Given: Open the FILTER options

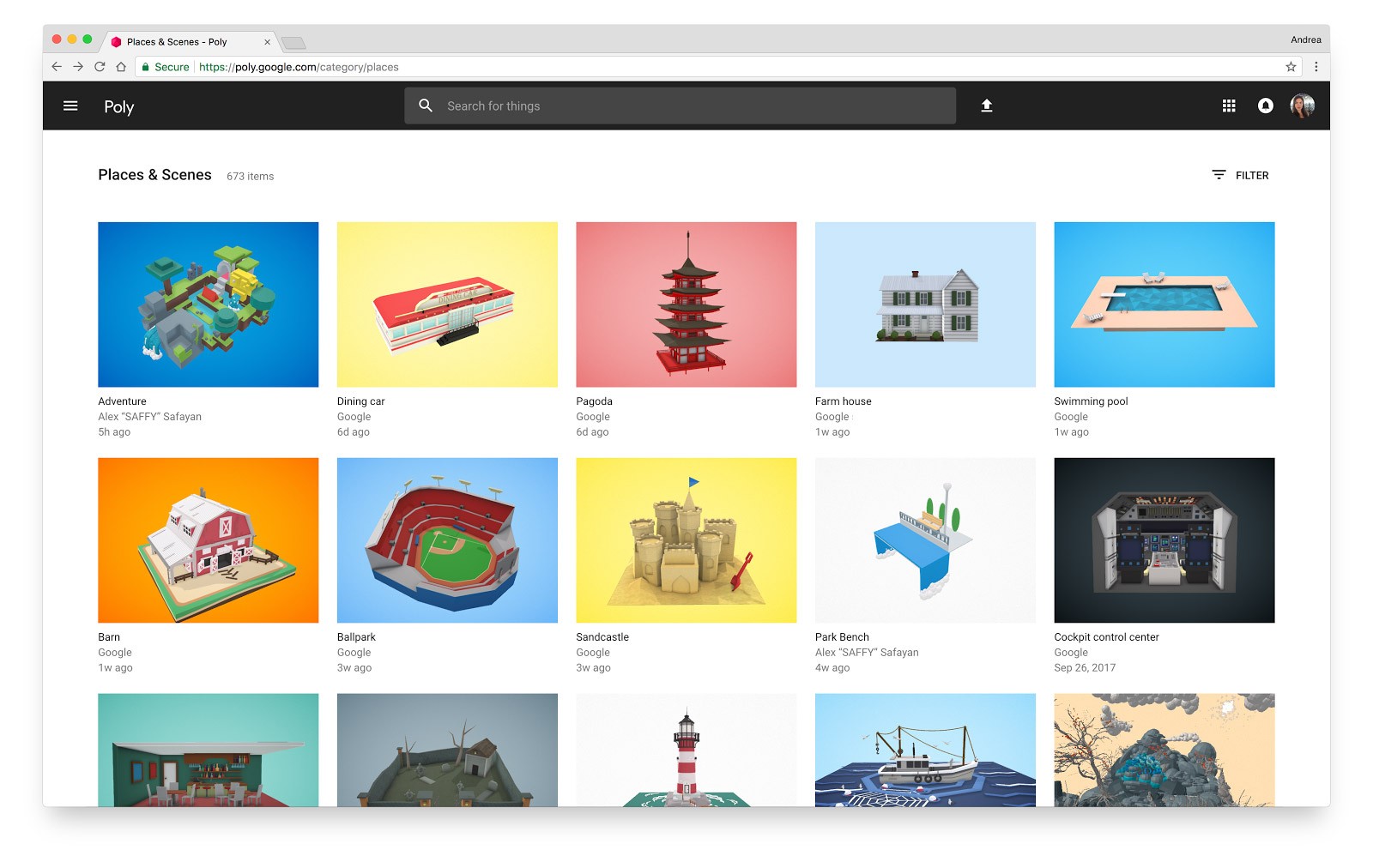Looking at the screenshot, I should tap(1240, 175).
